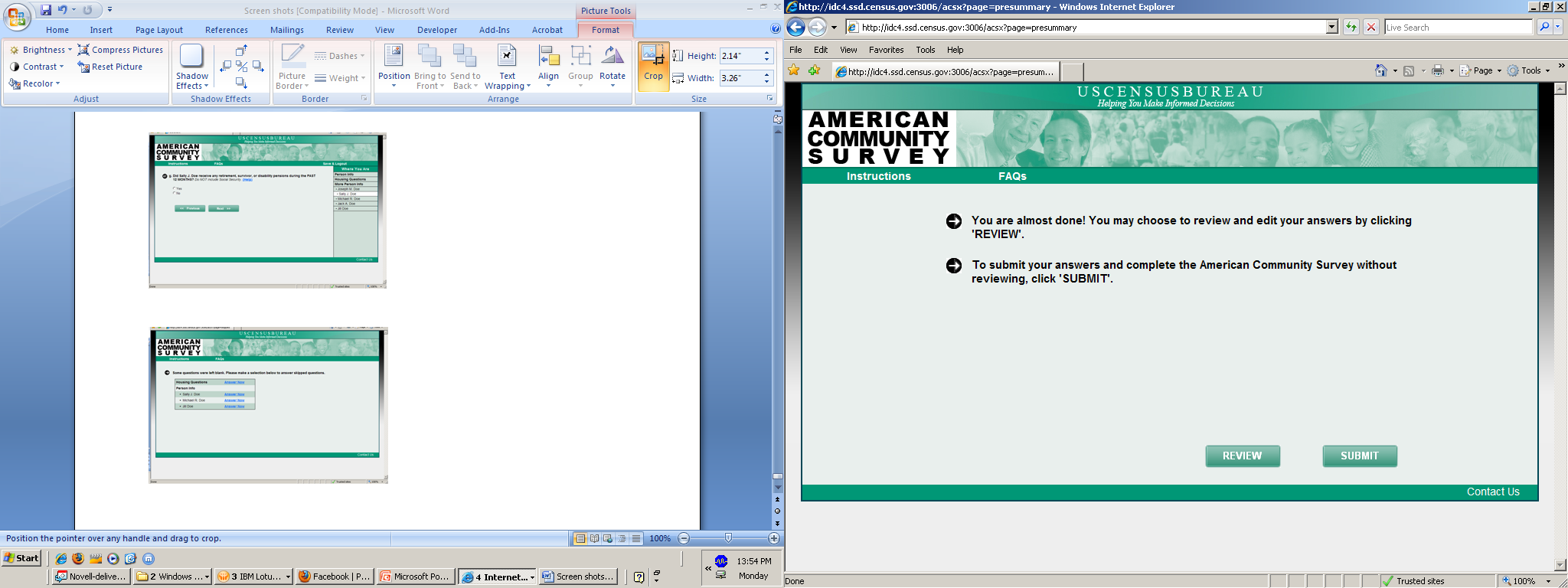
Task: Switch to Print Layout view in status bar
Action: coord(580,538)
